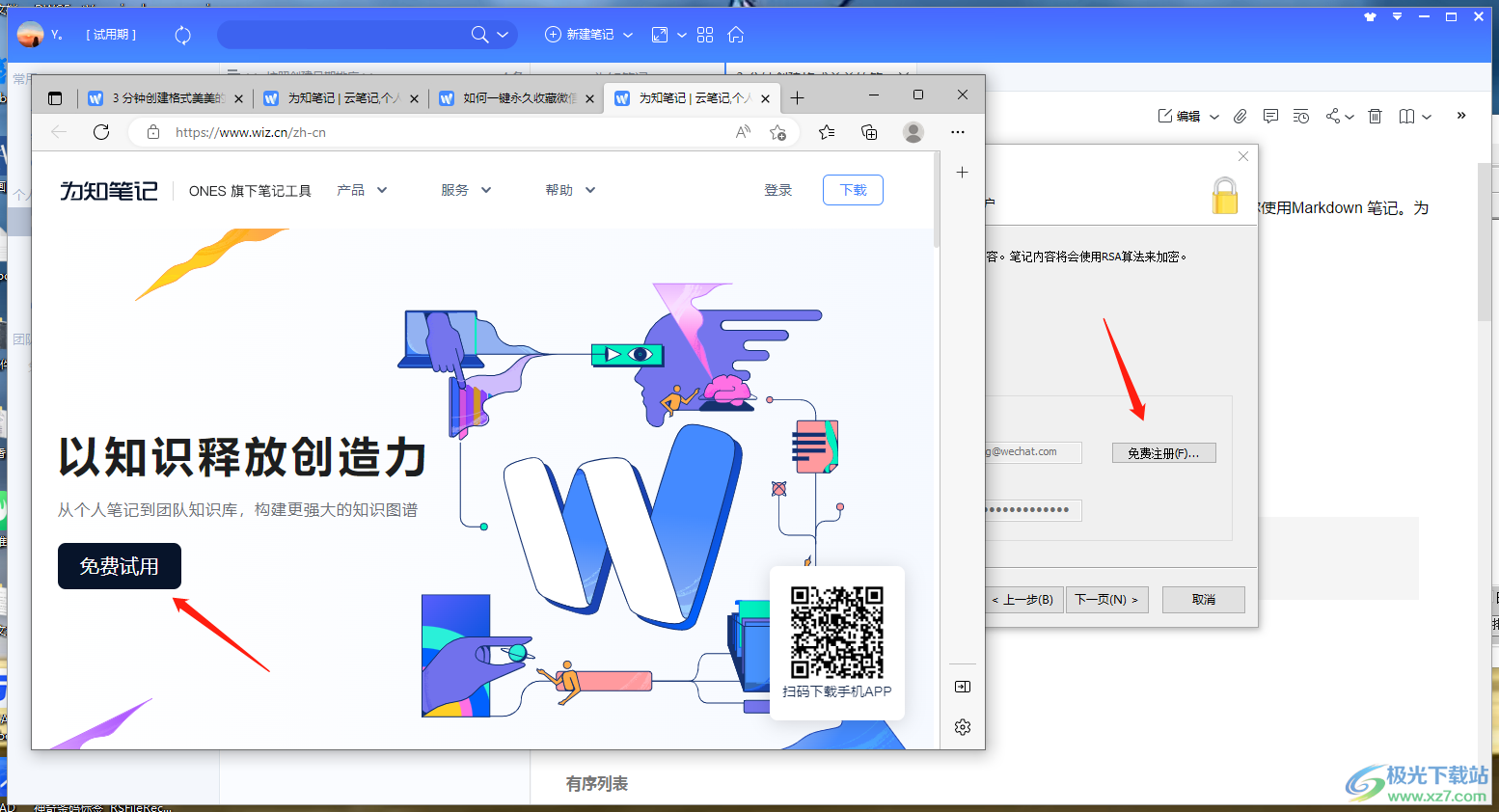Click the fullscreen view icon in WizNote header
Viewport: 1499px width, 812px height.
point(660,35)
